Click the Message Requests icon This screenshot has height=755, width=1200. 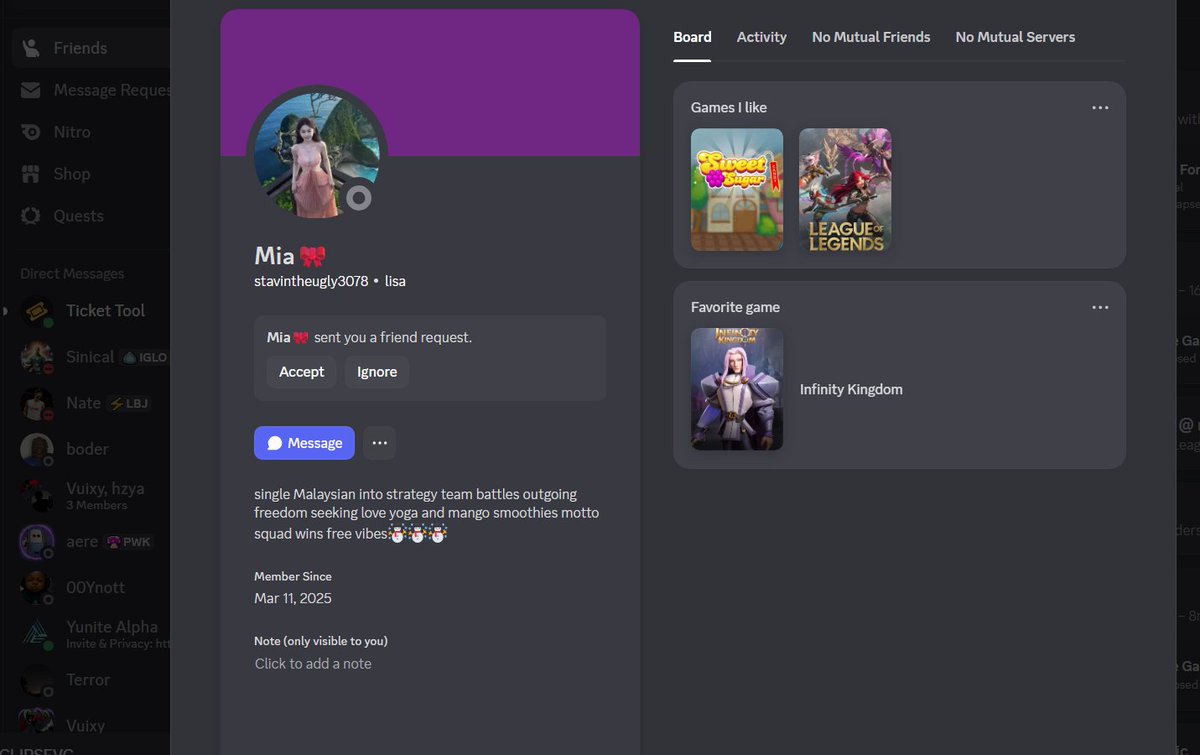coord(30,90)
